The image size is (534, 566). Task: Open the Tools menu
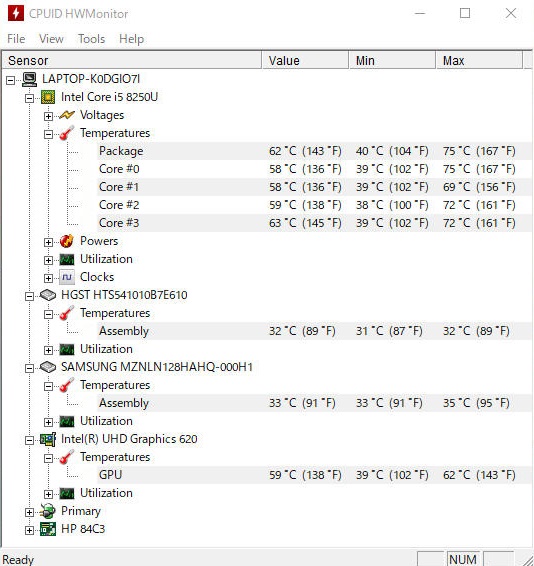(91, 39)
